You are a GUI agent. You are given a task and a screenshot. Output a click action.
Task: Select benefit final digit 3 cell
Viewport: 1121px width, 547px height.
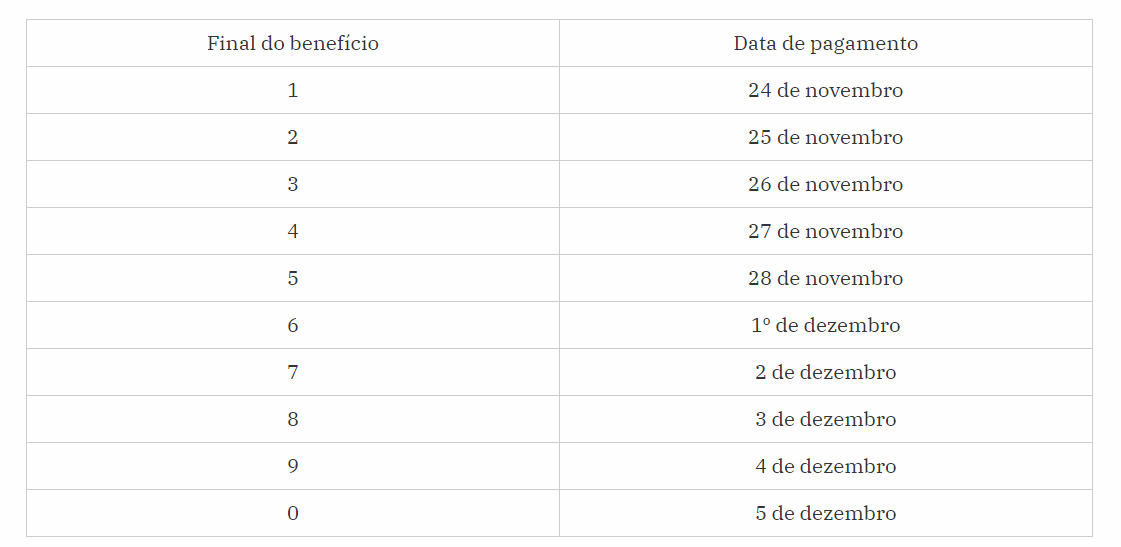coord(292,184)
